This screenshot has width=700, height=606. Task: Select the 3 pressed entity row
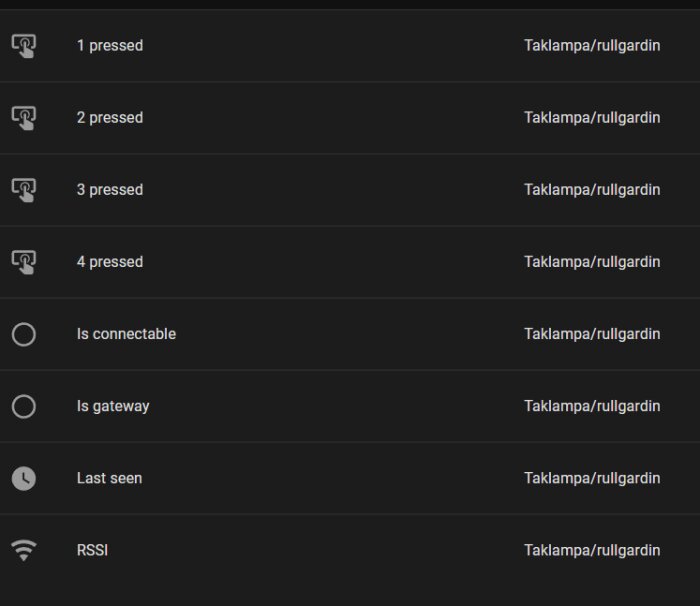point(350,190)
